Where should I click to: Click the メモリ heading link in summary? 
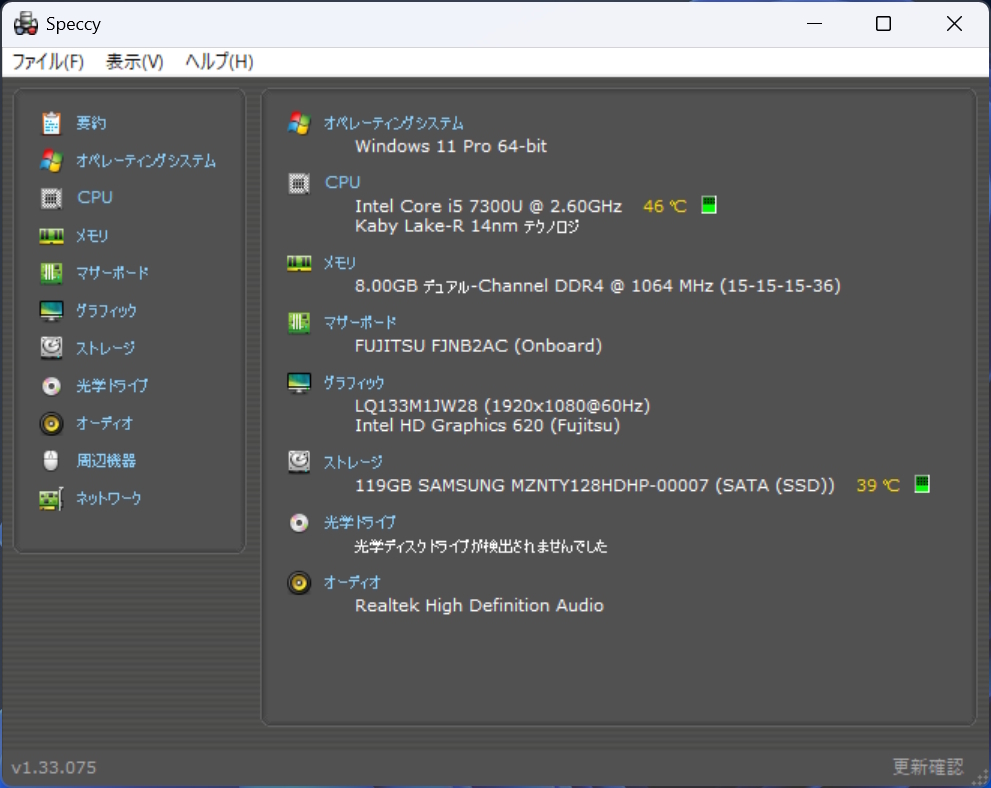[340, 263]
